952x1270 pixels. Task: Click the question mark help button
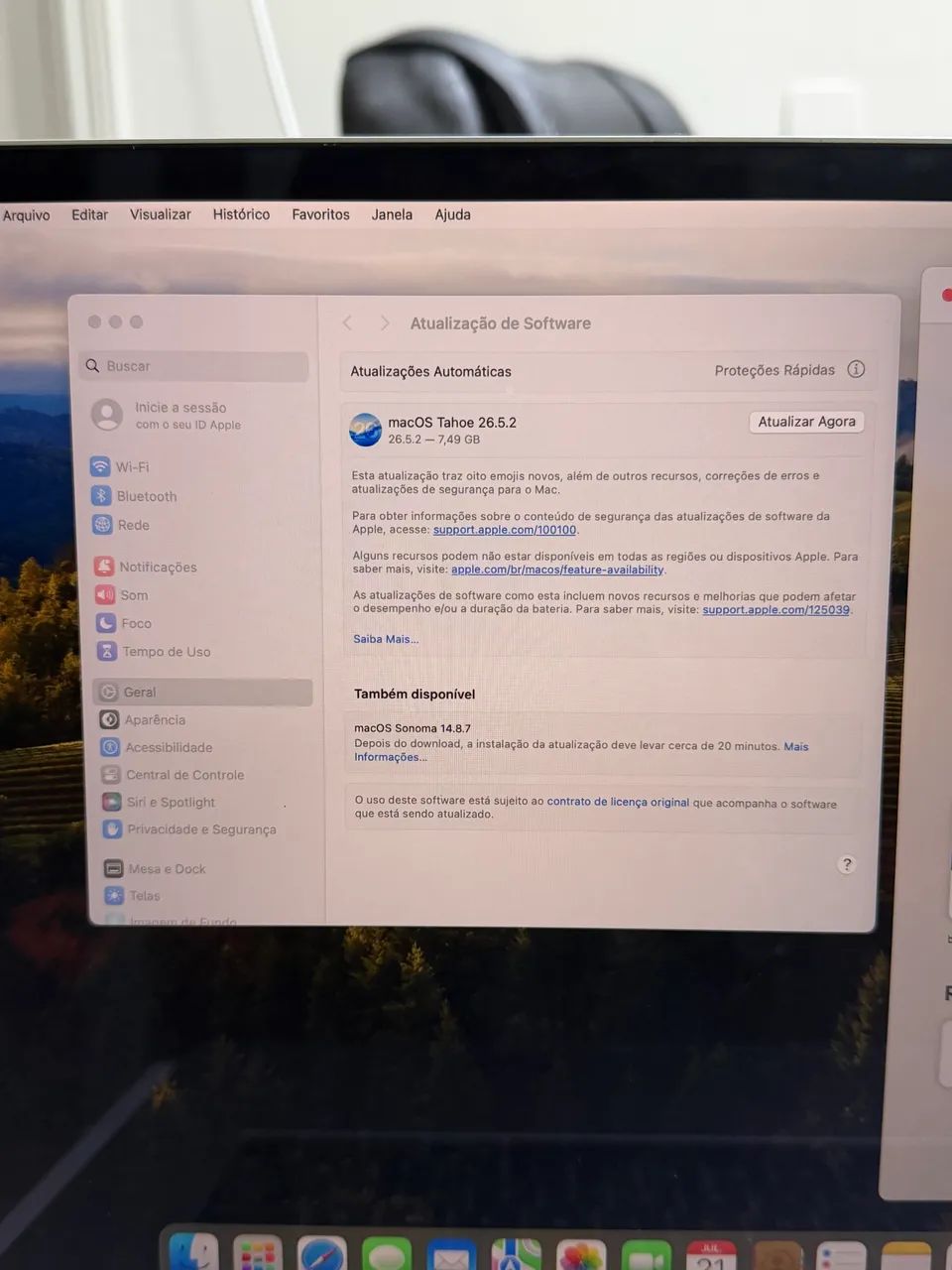click(846, 864)
